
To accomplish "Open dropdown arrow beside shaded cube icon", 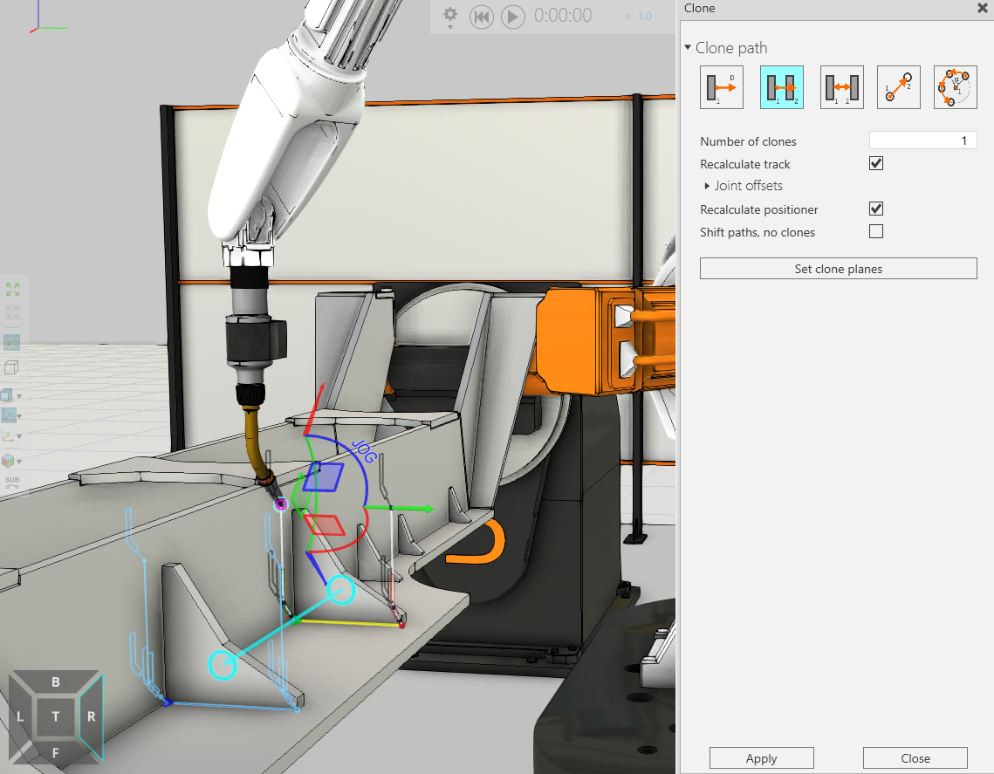I will (19, 396).
